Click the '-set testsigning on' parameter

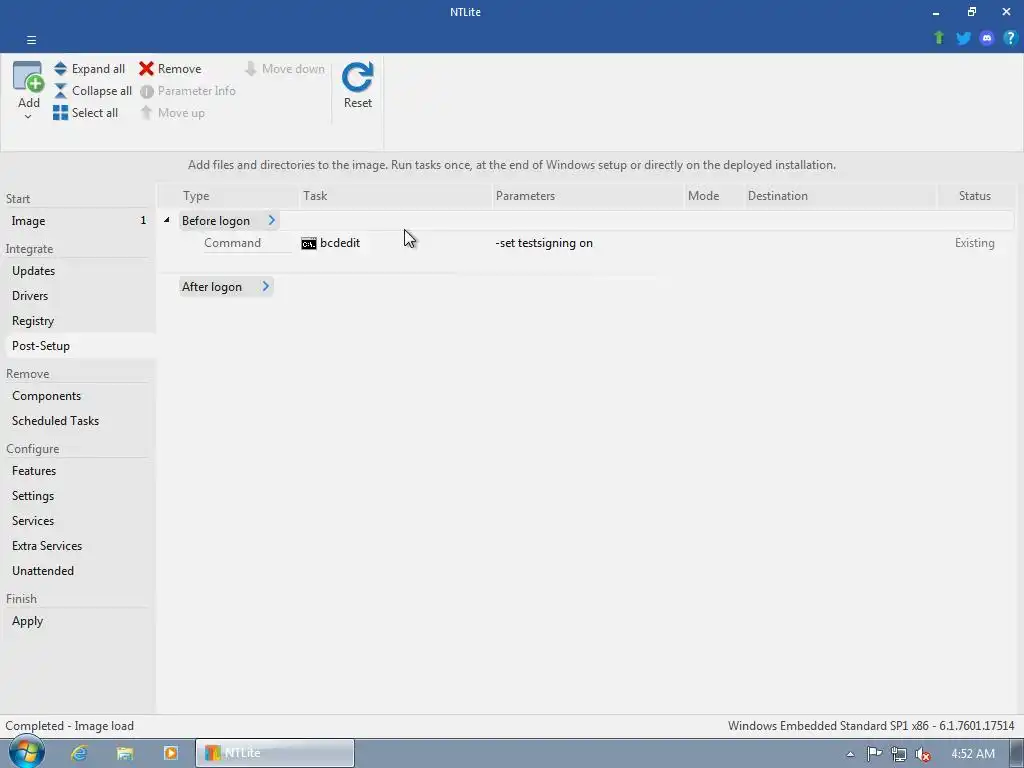[544, 243]
